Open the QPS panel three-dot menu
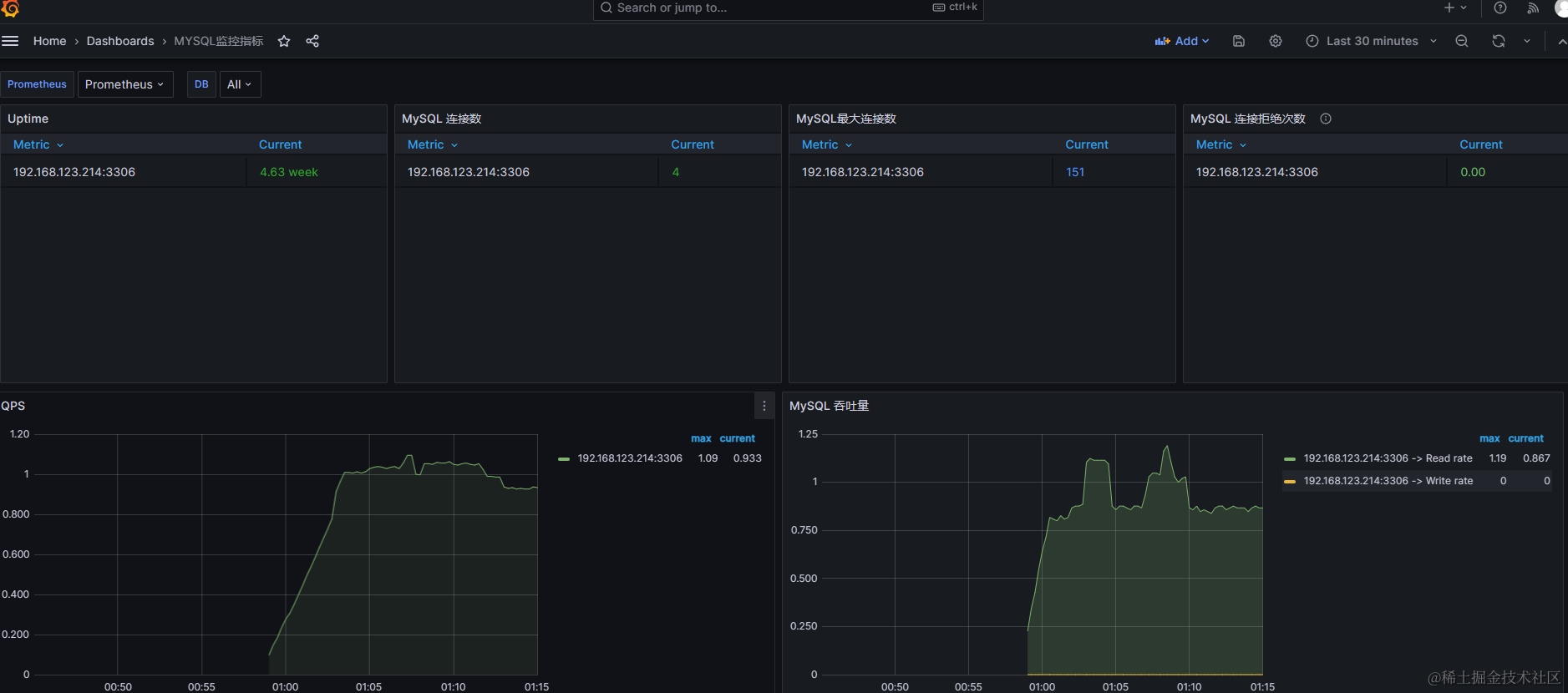Screen dimensions: 1568x693 (764, 406)
